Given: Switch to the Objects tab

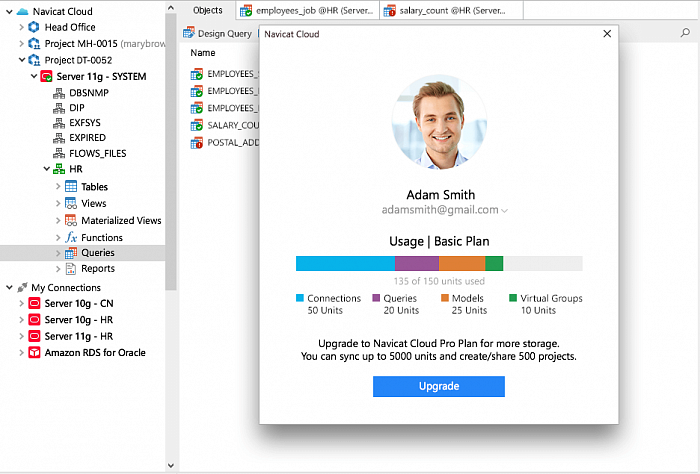Looking at the screenshot, I should point(207,10).
